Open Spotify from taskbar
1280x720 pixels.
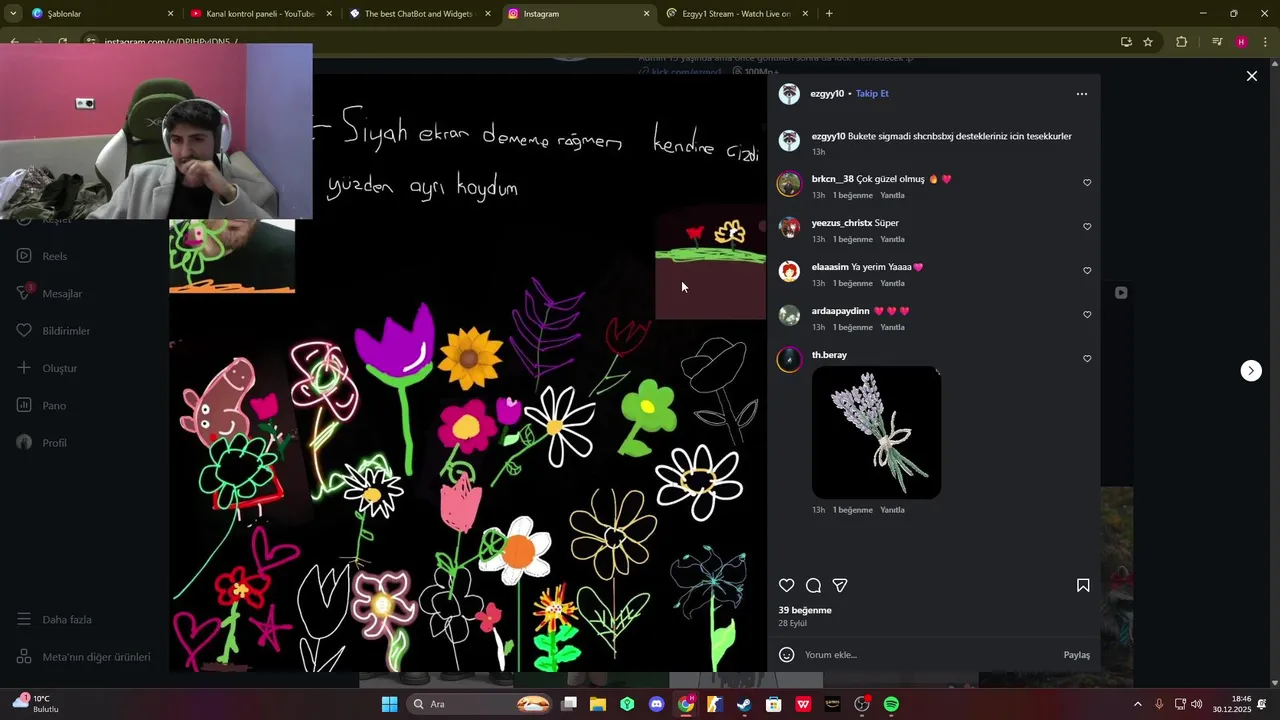891,704
